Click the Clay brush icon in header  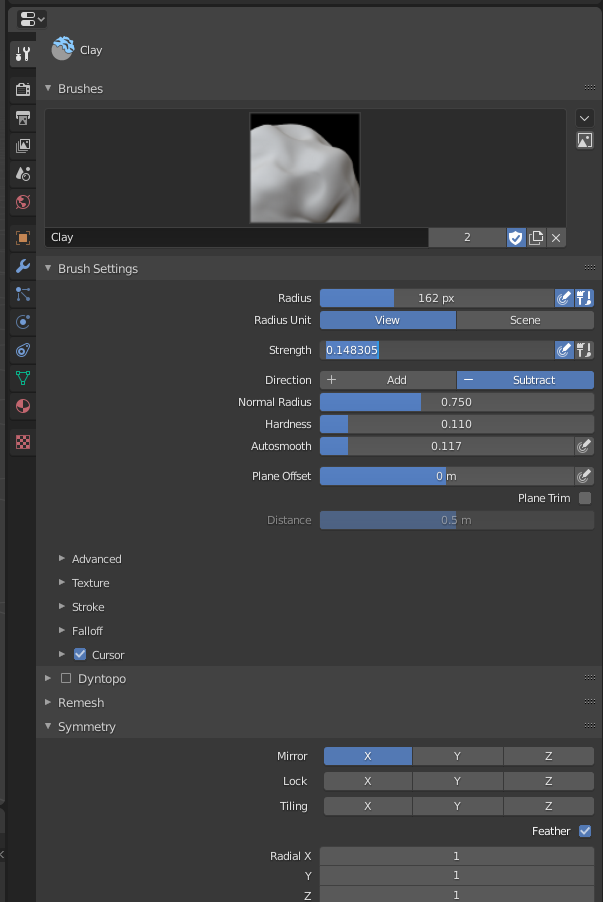pos(62,49)
